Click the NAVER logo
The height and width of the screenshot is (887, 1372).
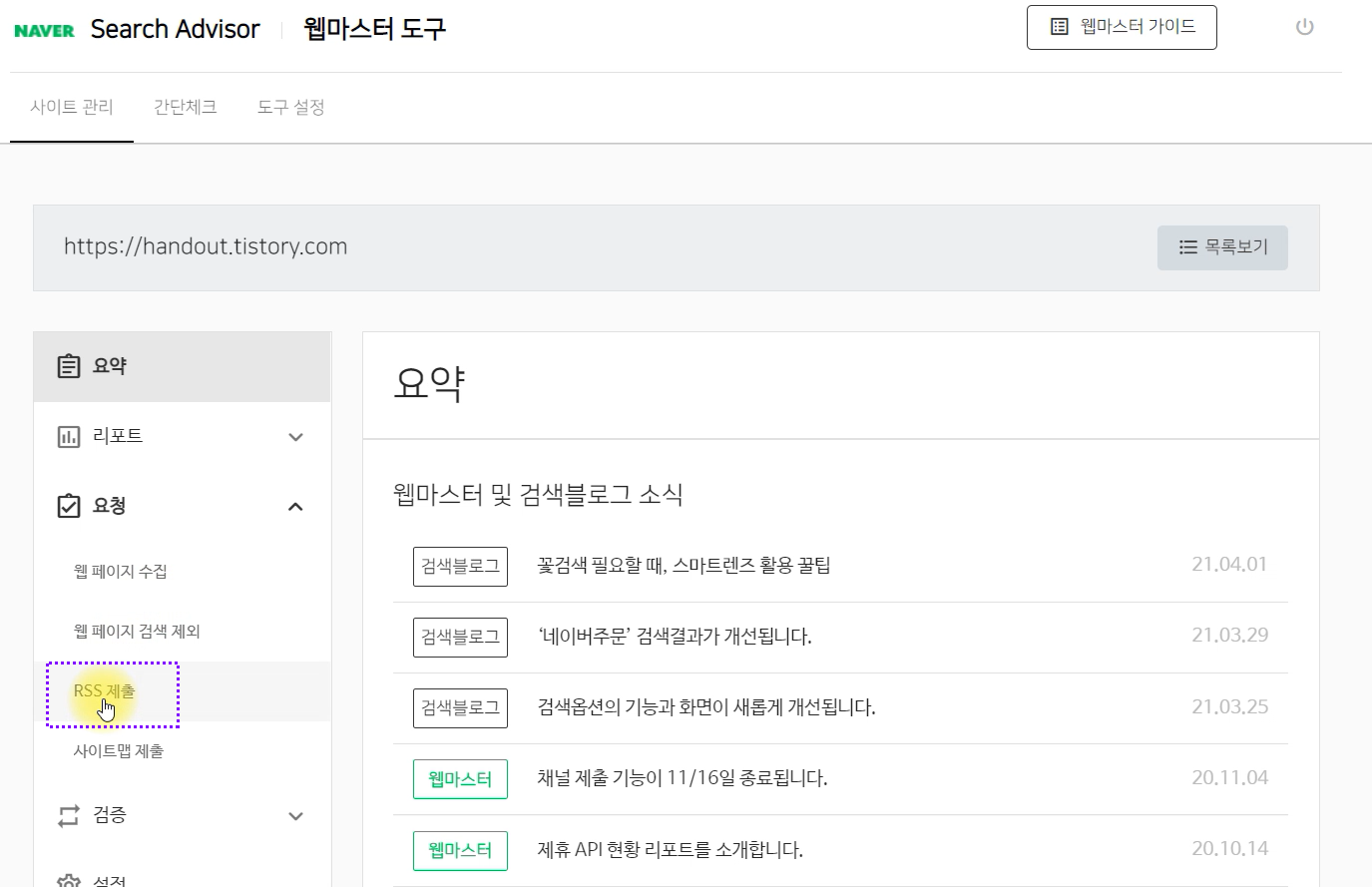45,31
